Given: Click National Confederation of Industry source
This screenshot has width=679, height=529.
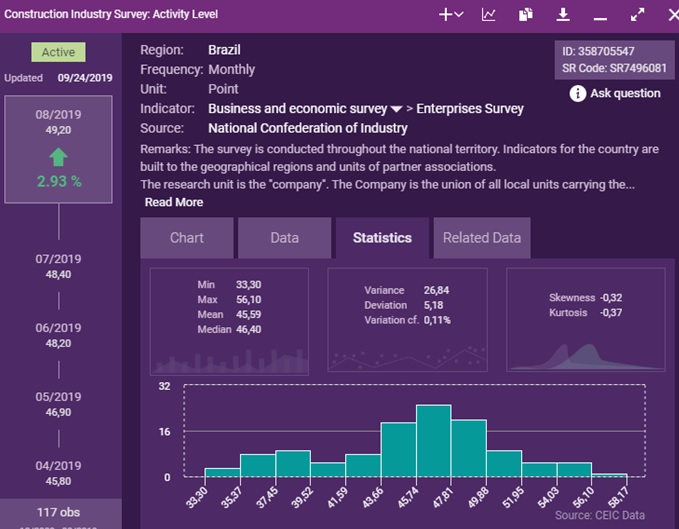Looking at the screenshot, I should (308, 128).
